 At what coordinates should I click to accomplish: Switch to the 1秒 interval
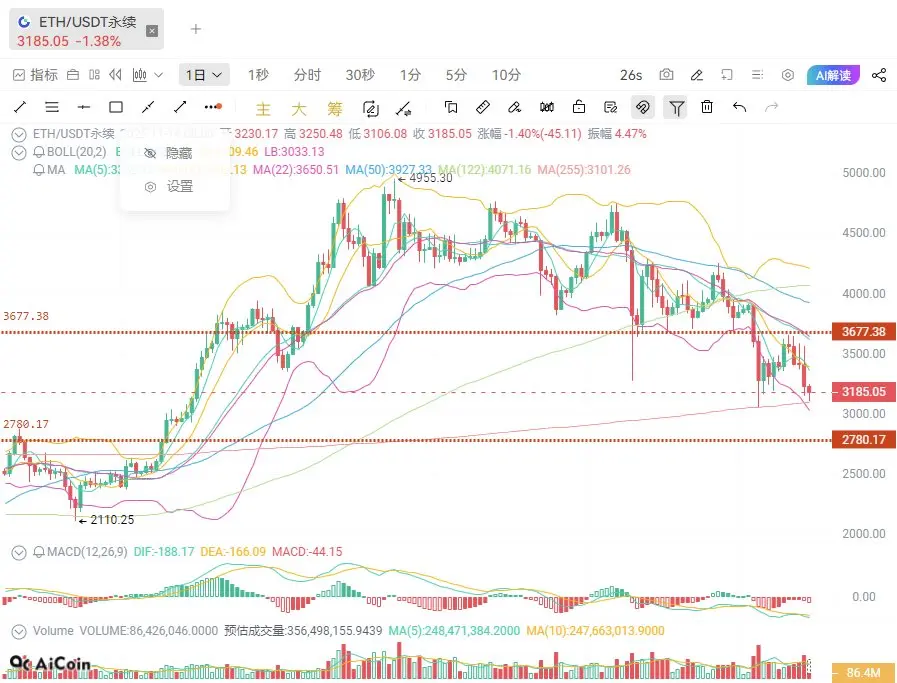coord(258,75)
